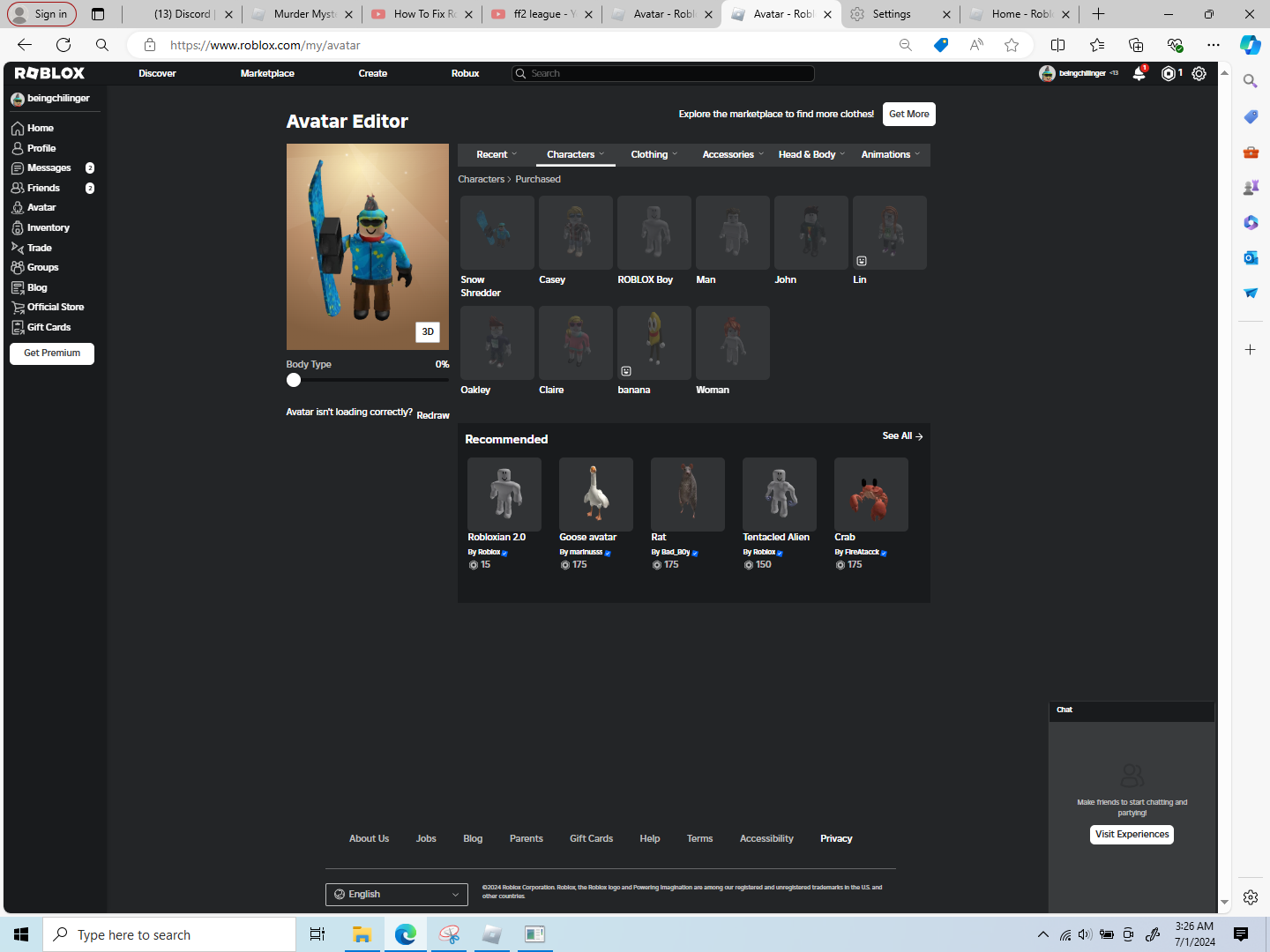Viewport: 1270px width, 952px height.
Task: Expand the Animations dropdown tab
Action: [891, 154]
